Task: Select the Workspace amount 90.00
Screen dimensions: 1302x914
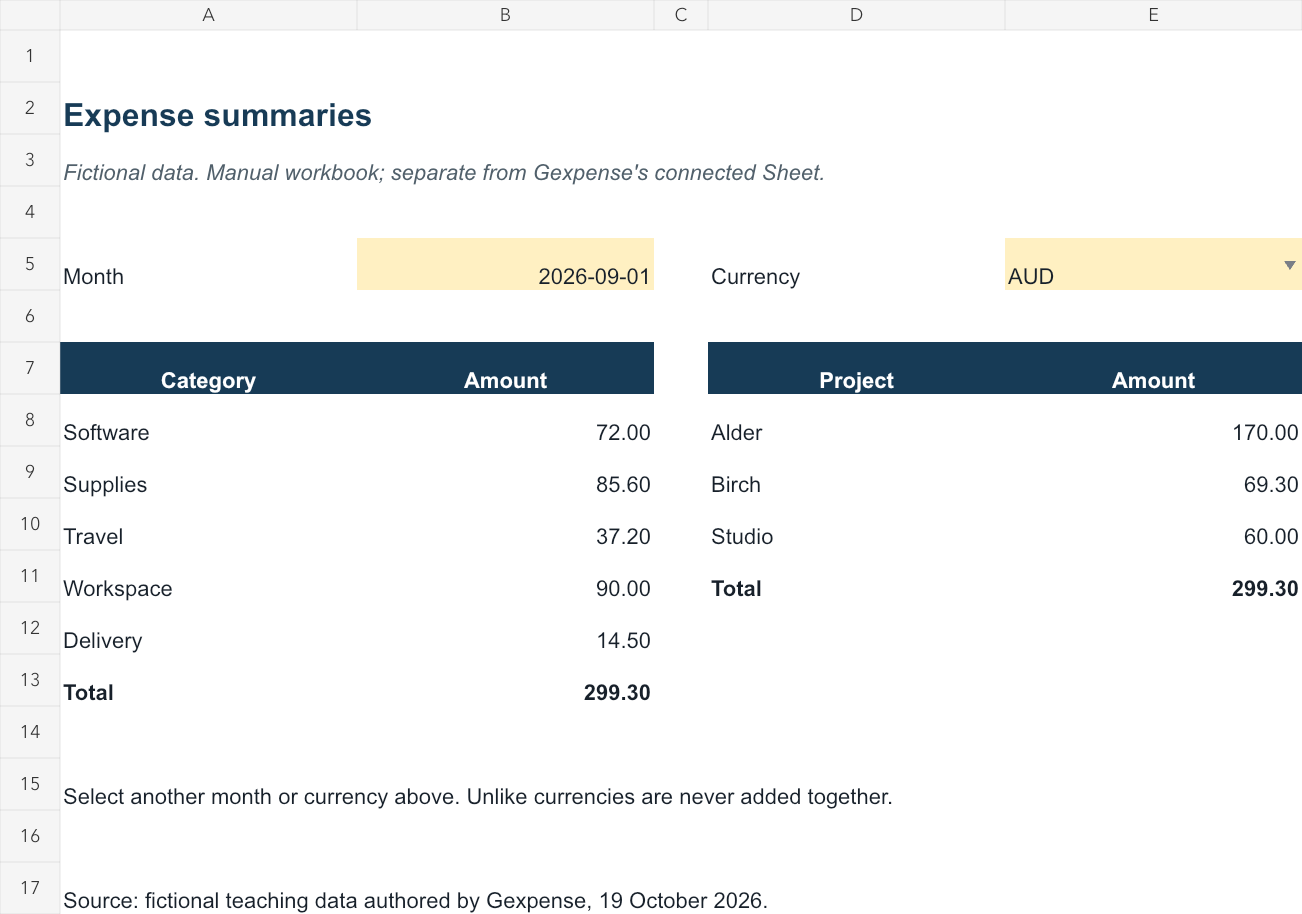Action: [505, 576]
